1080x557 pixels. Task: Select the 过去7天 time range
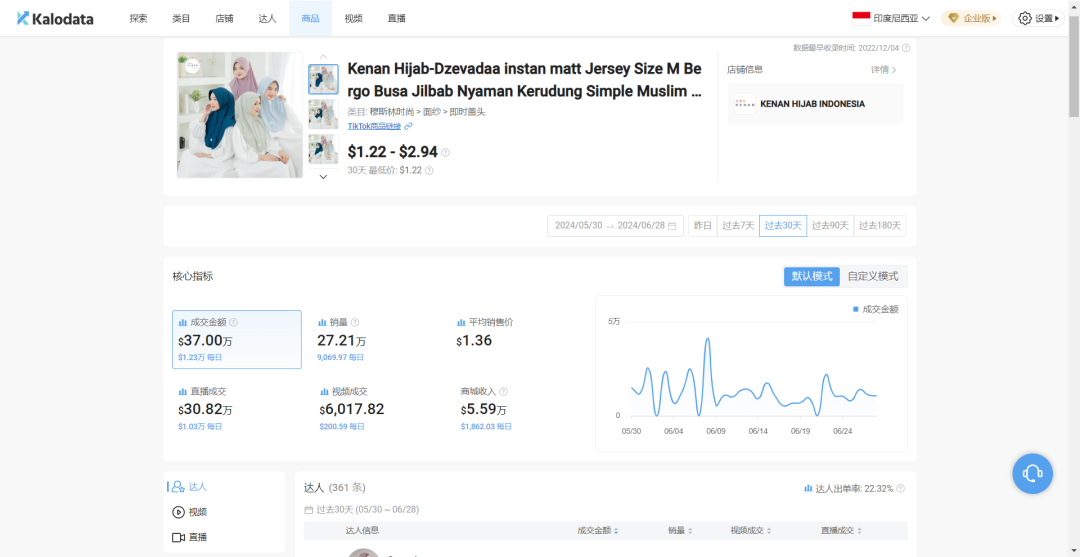(738, 226)
